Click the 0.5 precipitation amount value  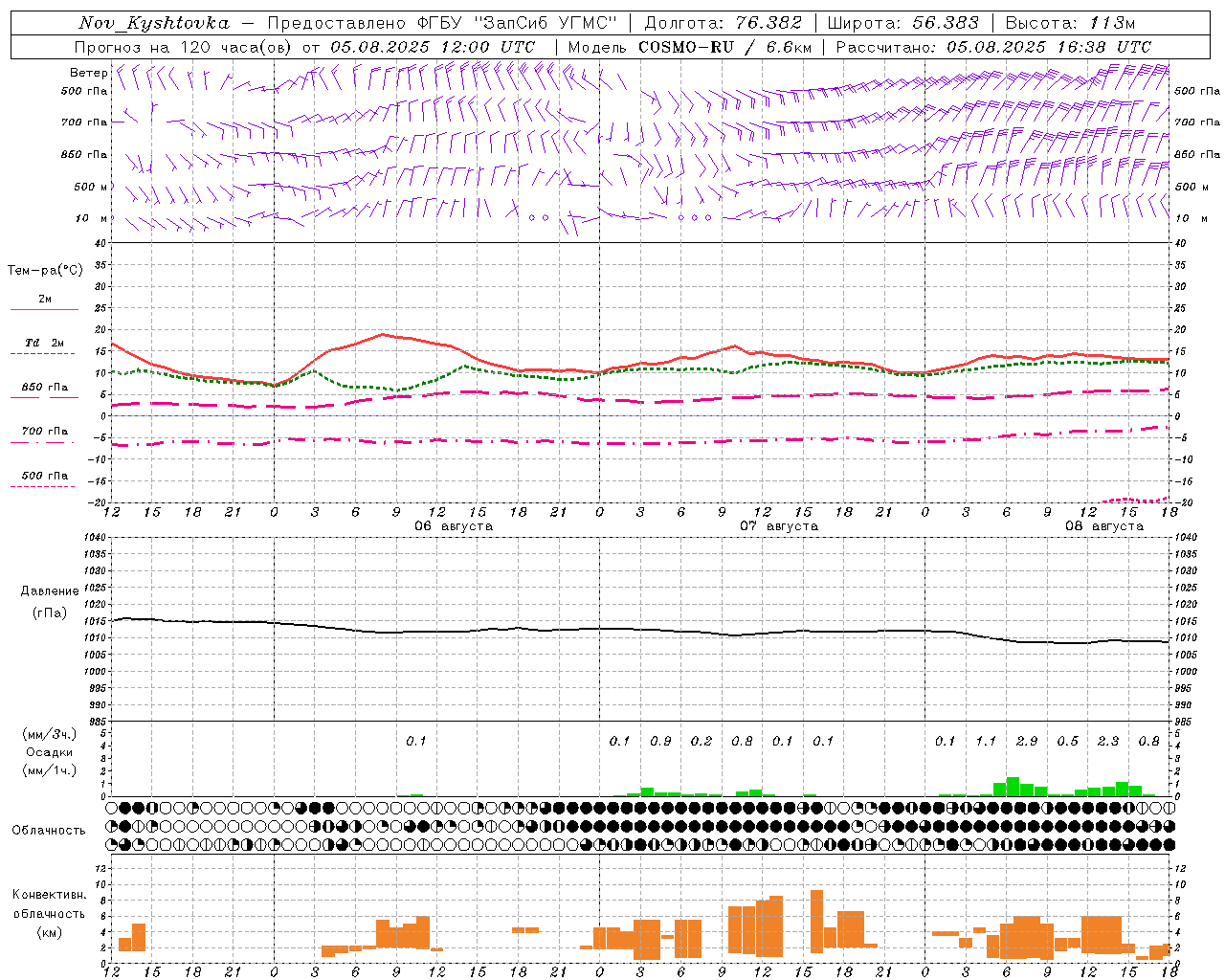point(1068,741)
